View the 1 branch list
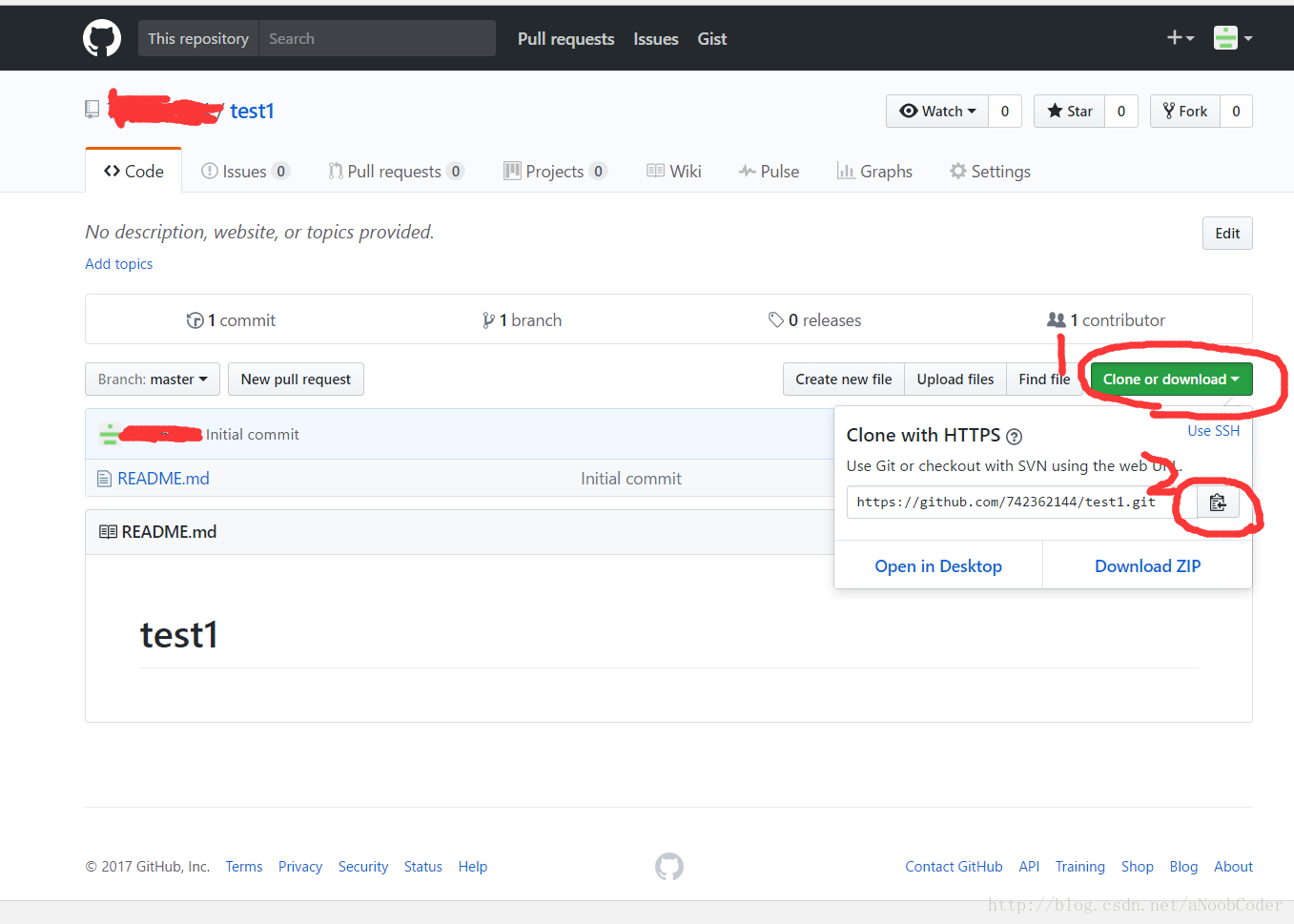 [x=522, y=320]
